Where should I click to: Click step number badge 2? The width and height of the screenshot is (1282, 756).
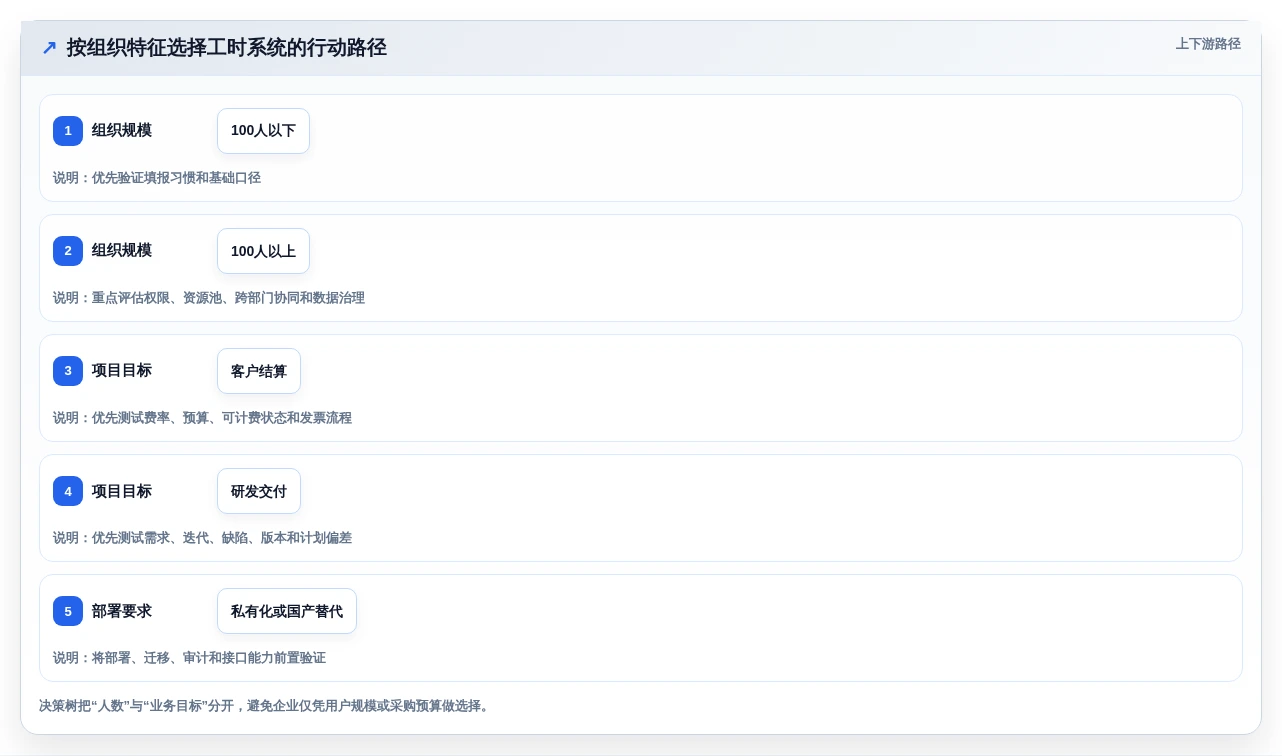tap(68, 251)
